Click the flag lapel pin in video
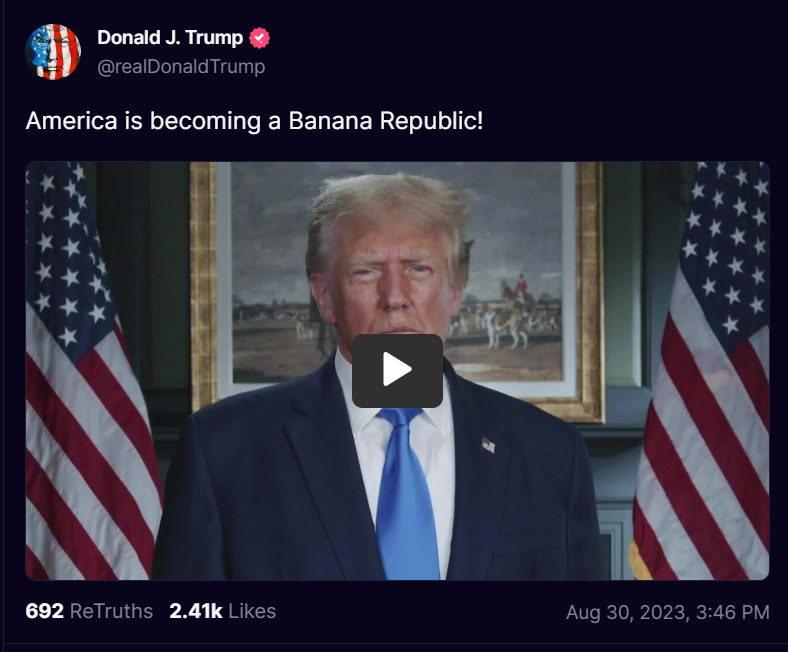The width and height of the screenshot is (788, 652). tap(488, 445)
